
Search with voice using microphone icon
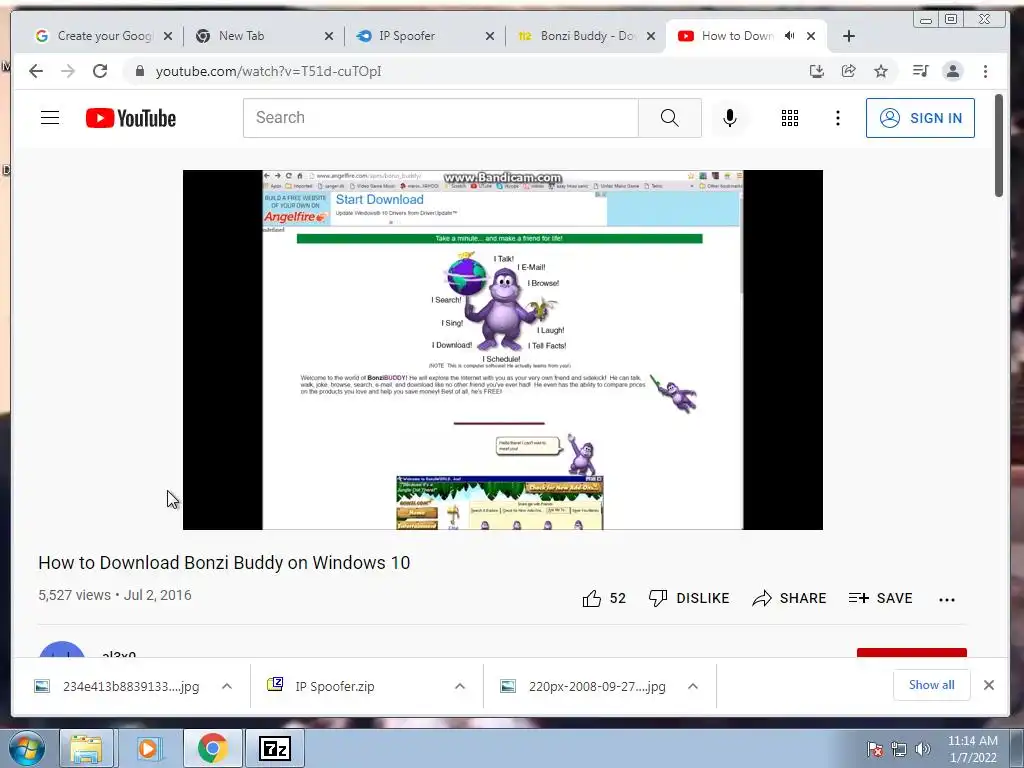[x=730, y=118]
